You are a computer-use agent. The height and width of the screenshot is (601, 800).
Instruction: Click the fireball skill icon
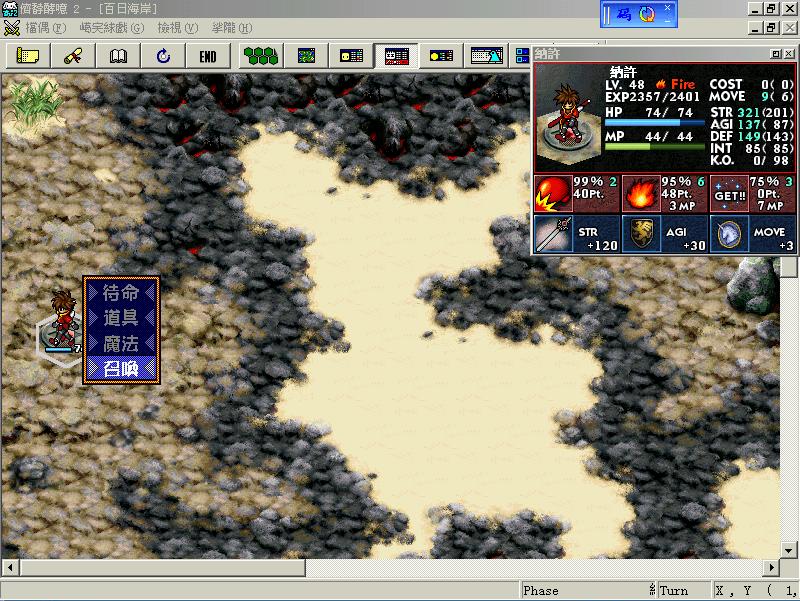coord(641,194)
